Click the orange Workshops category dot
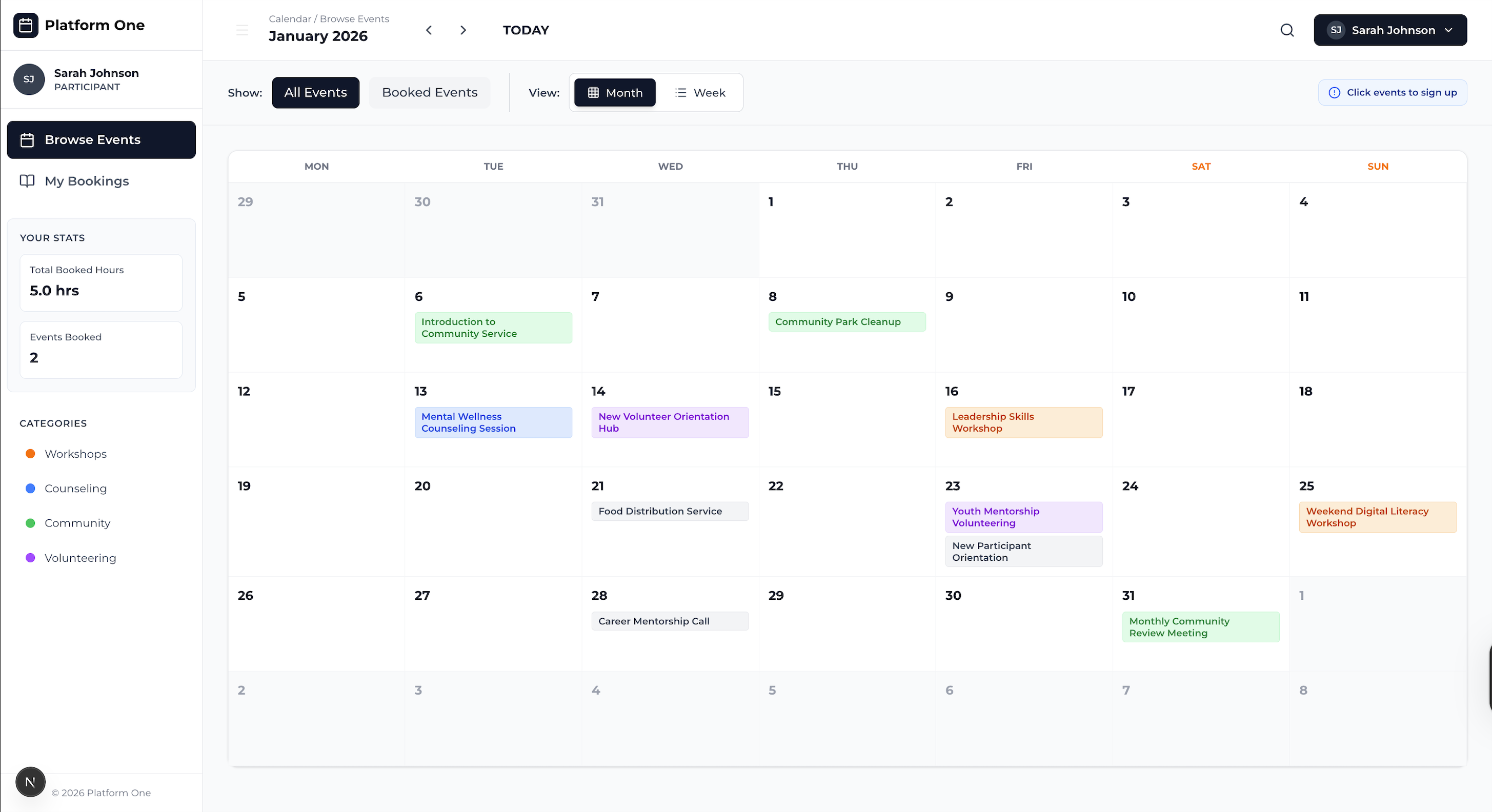This screenshot has width=1492, height=812. pos(31,454)
